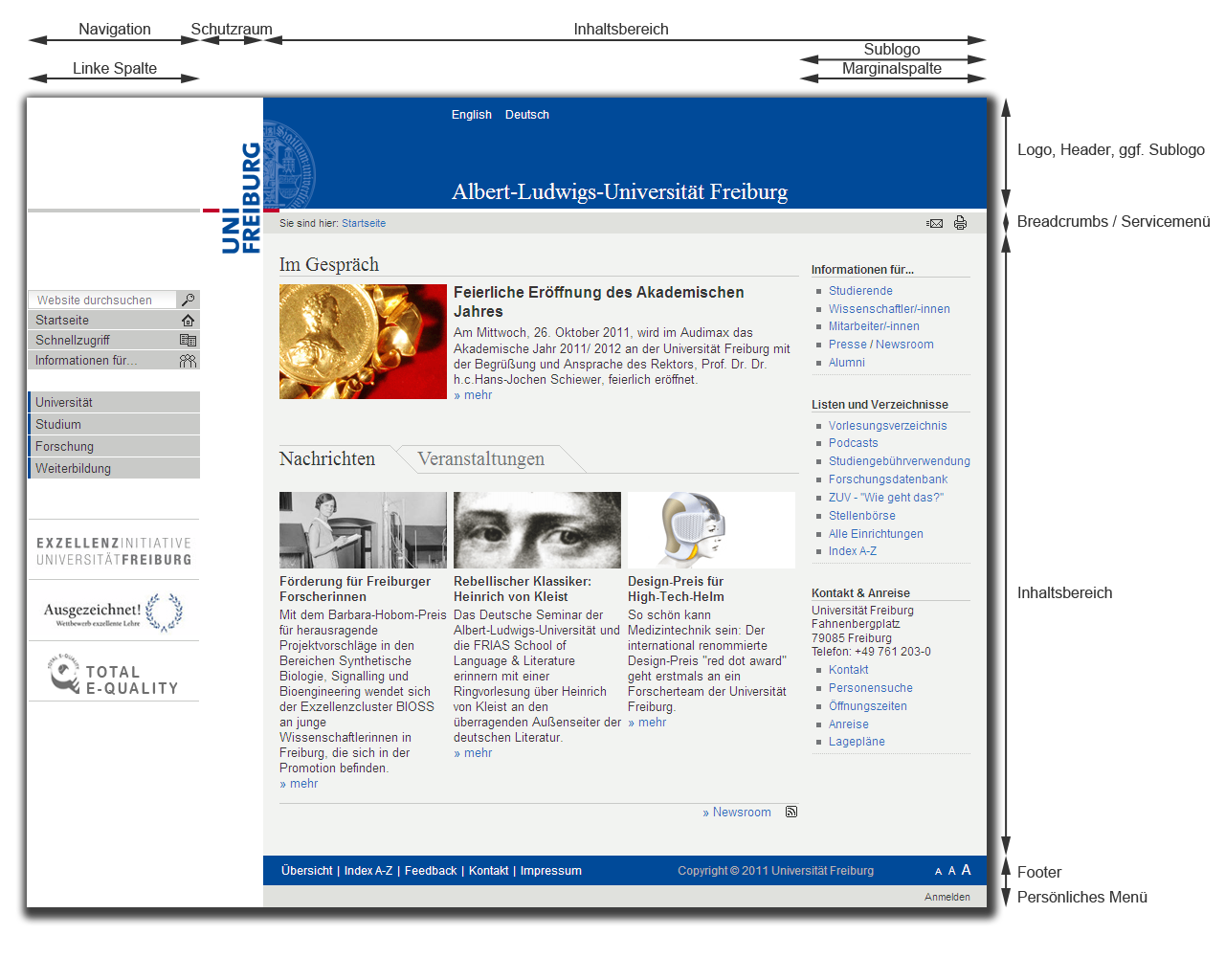
Task: Click the printer icon in breadcrumbs bar
Action: pos(960,223)
